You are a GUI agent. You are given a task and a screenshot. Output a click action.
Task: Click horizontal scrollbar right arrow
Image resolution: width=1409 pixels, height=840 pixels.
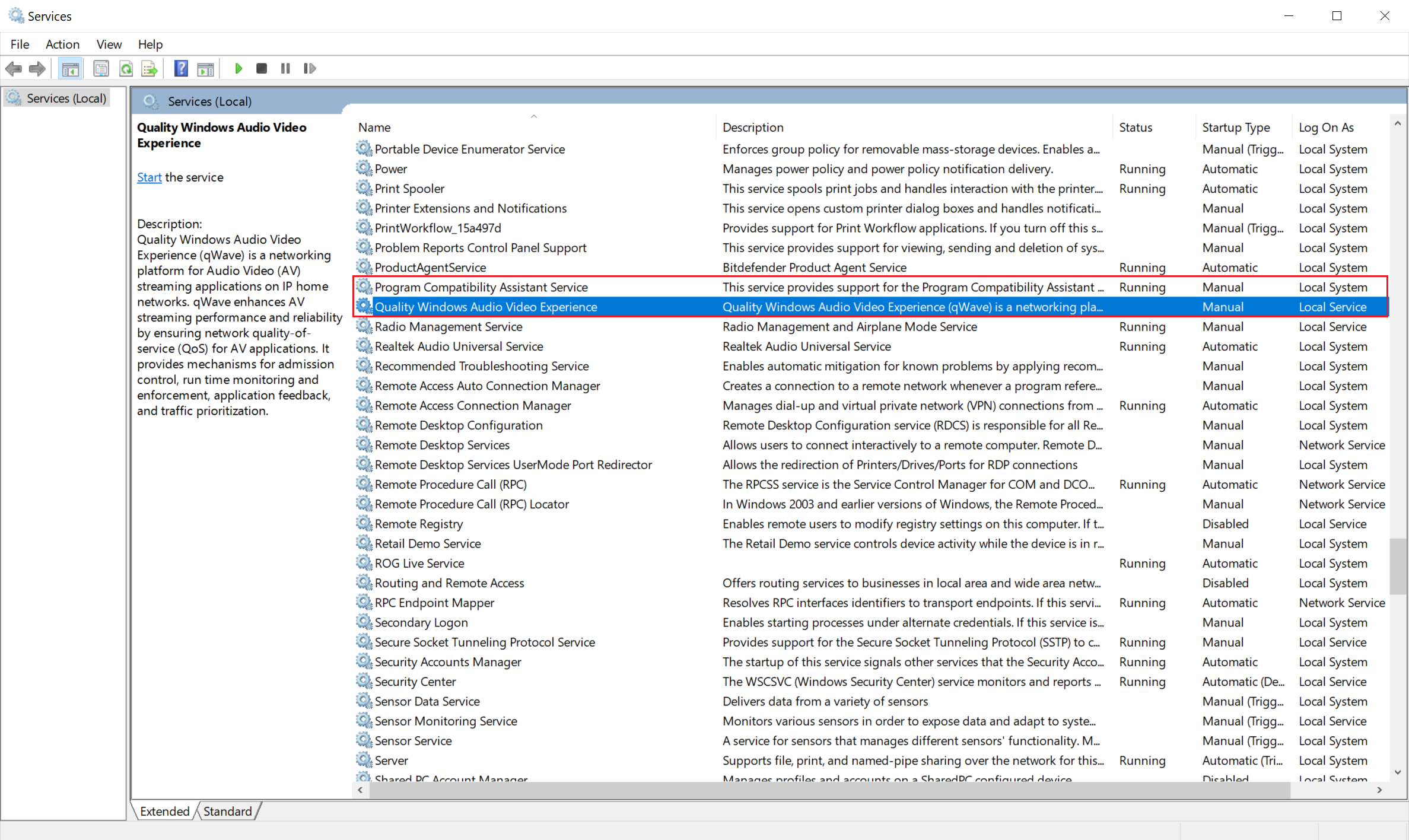[x=1380, y=790]
